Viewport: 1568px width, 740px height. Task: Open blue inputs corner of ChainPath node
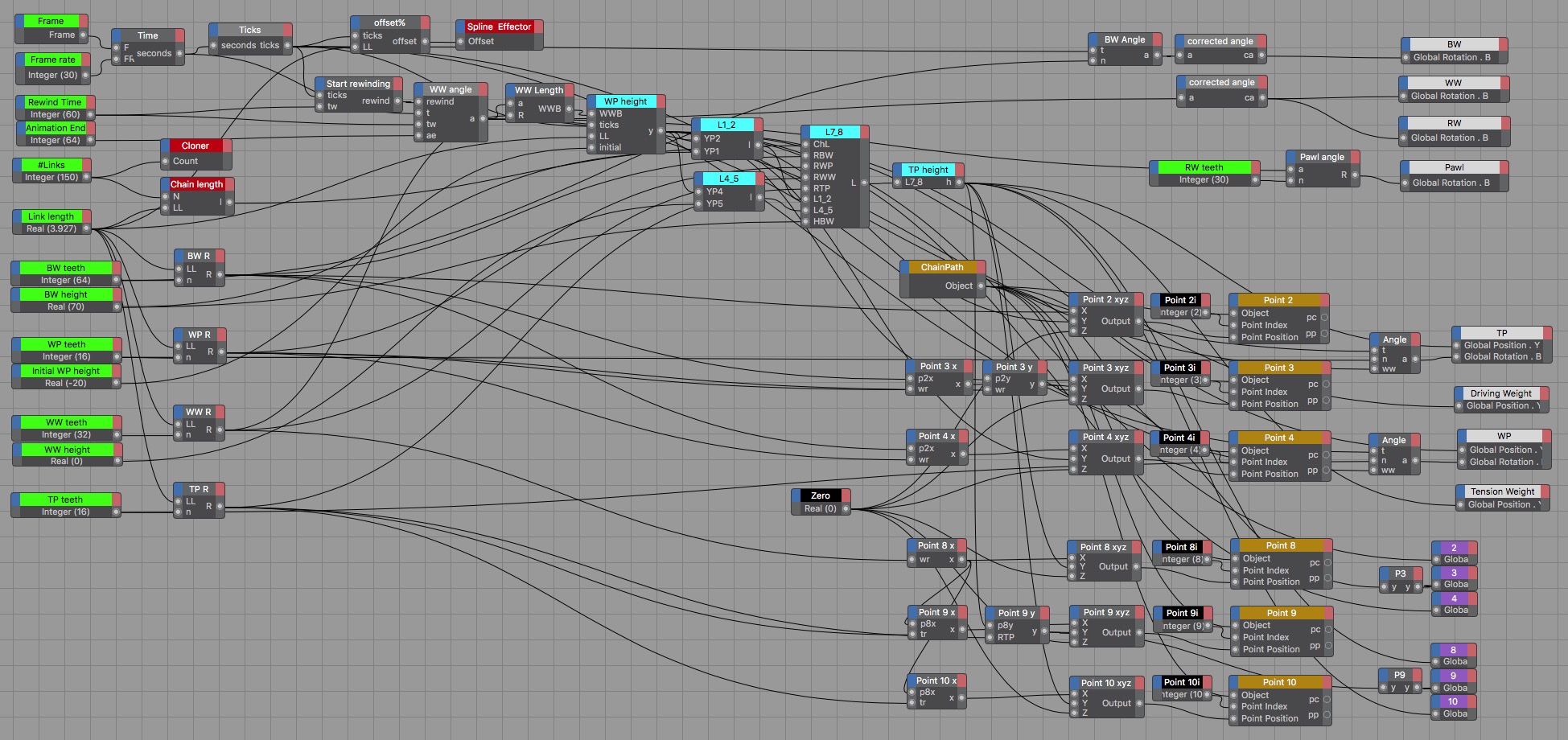pyautogui.click(x=905, y=267)
